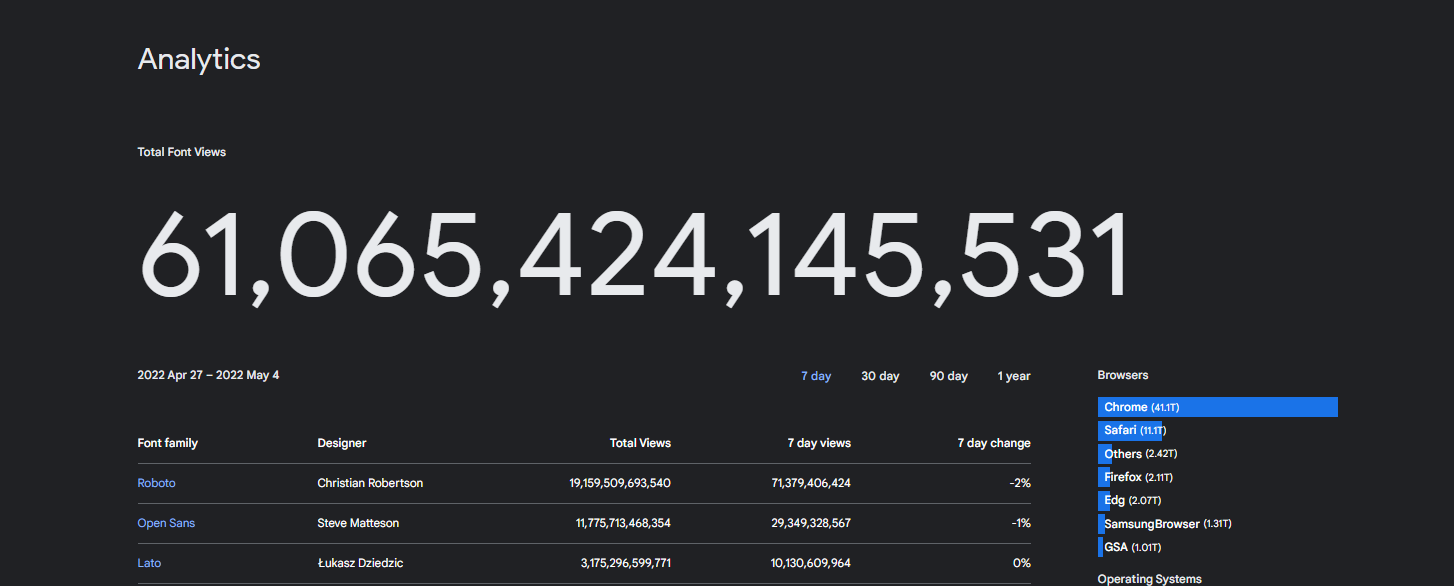The width and height of the screenshot is (1454, 586).
Task: Click the Designer column header
Action: pos(342,443)
